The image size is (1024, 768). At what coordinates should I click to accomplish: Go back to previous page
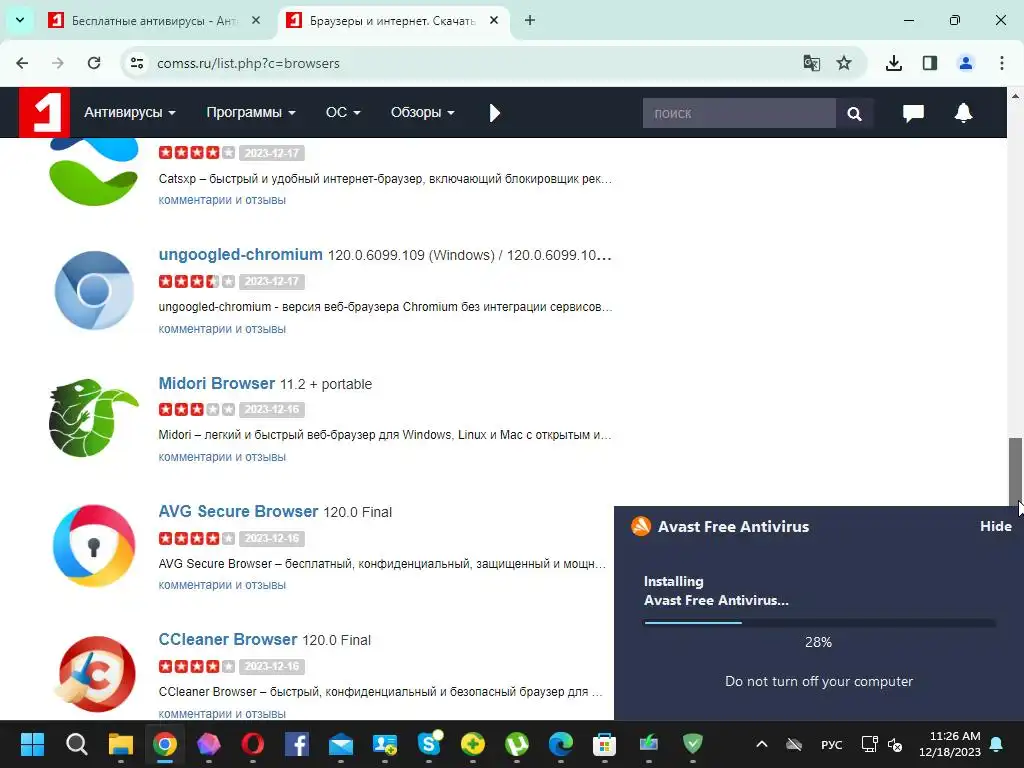22,63
